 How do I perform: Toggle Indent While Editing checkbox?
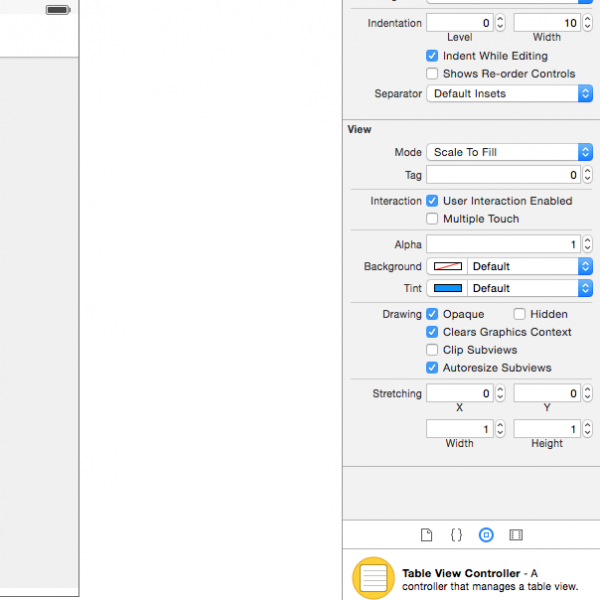[432, 56]
